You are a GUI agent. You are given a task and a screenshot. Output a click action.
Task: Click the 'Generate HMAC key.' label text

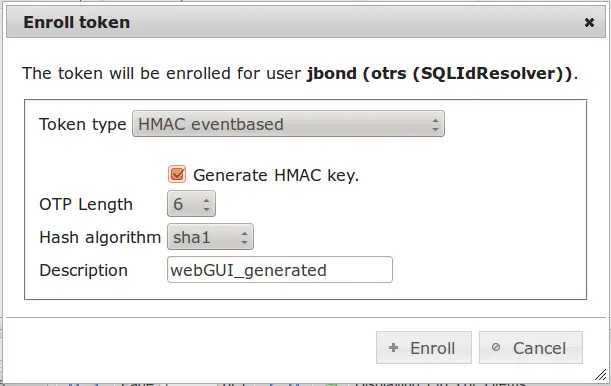click(x=276, y=175)
